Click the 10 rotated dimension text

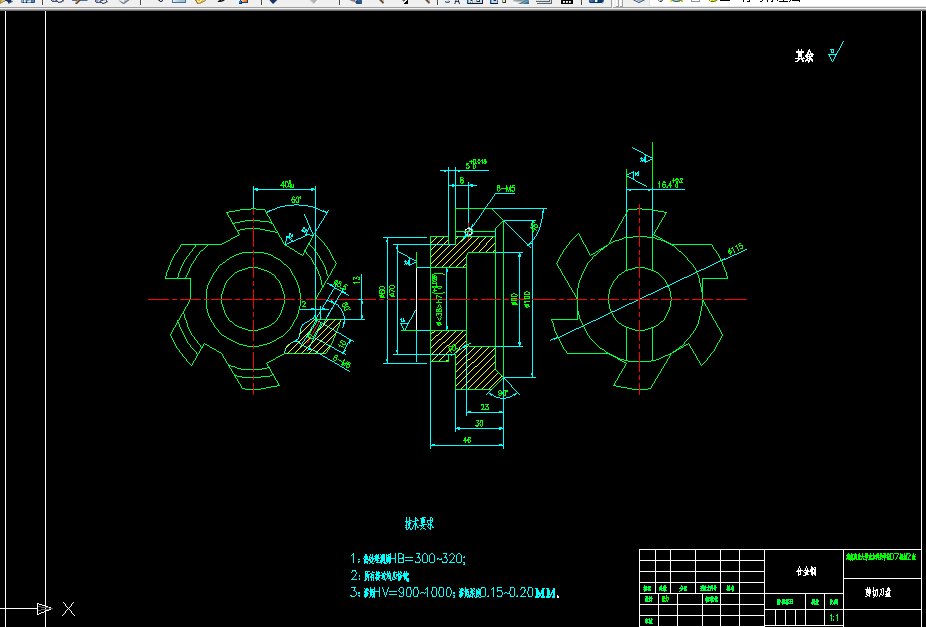coord(342,344)
